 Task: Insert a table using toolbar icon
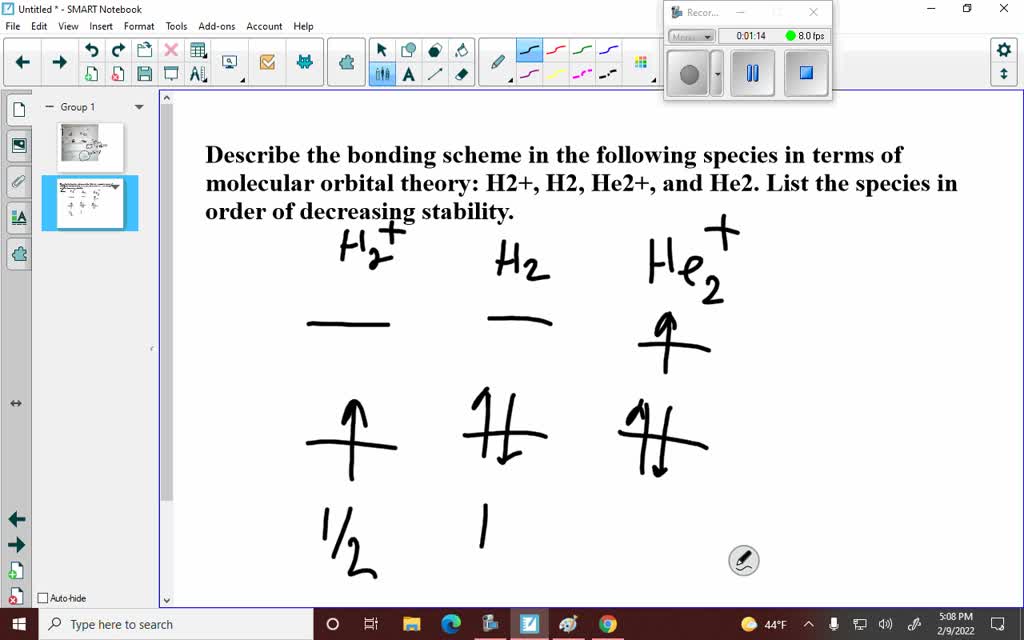pos(197,49)
